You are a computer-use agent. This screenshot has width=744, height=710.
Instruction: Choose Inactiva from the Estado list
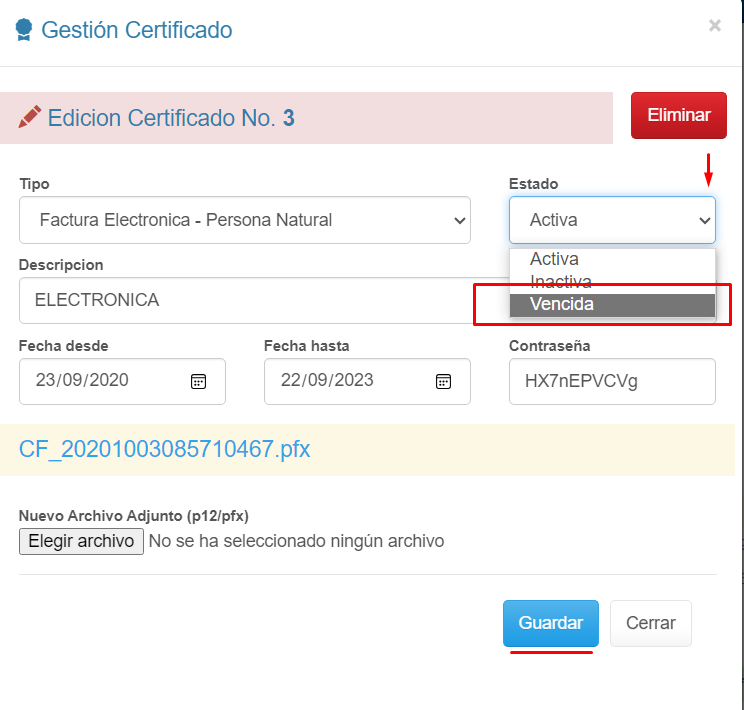(561, 282)
